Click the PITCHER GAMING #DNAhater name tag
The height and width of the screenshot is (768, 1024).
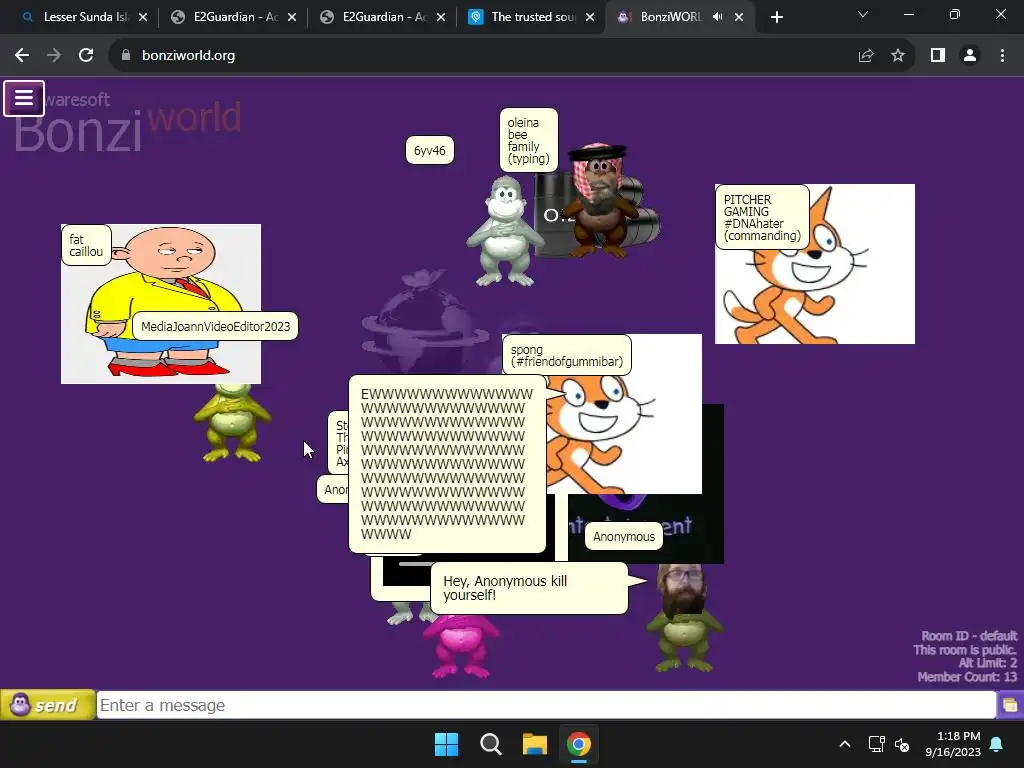762,217
